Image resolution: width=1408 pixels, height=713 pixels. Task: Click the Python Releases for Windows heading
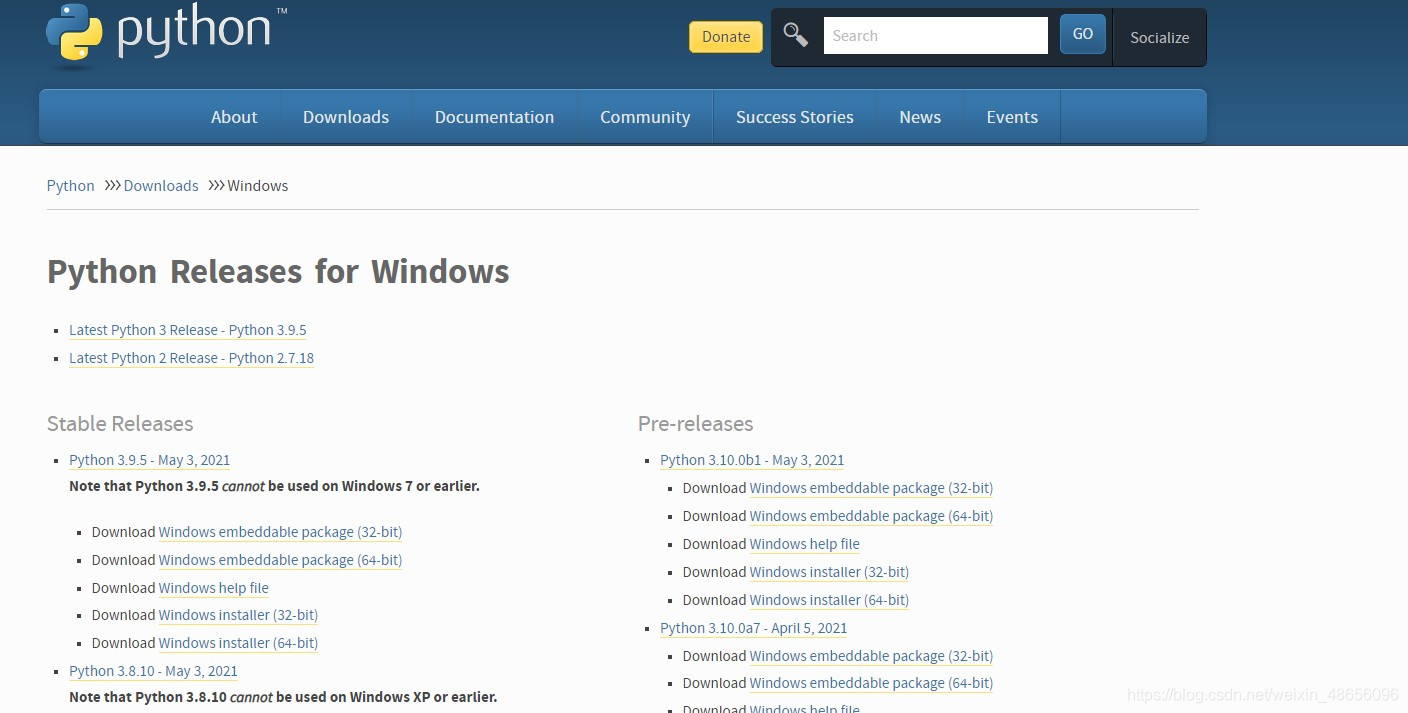click(x=278, y=272)
